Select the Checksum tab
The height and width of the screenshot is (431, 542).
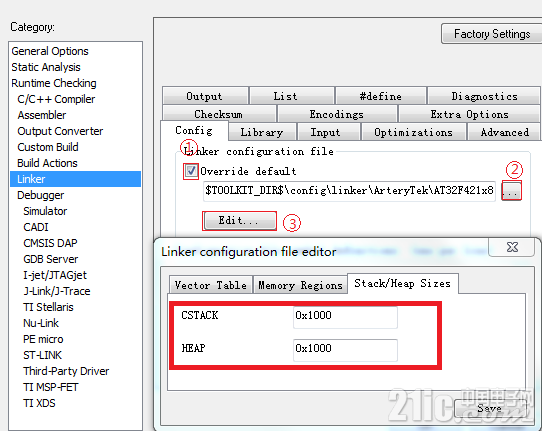click(x=218, y=114)
